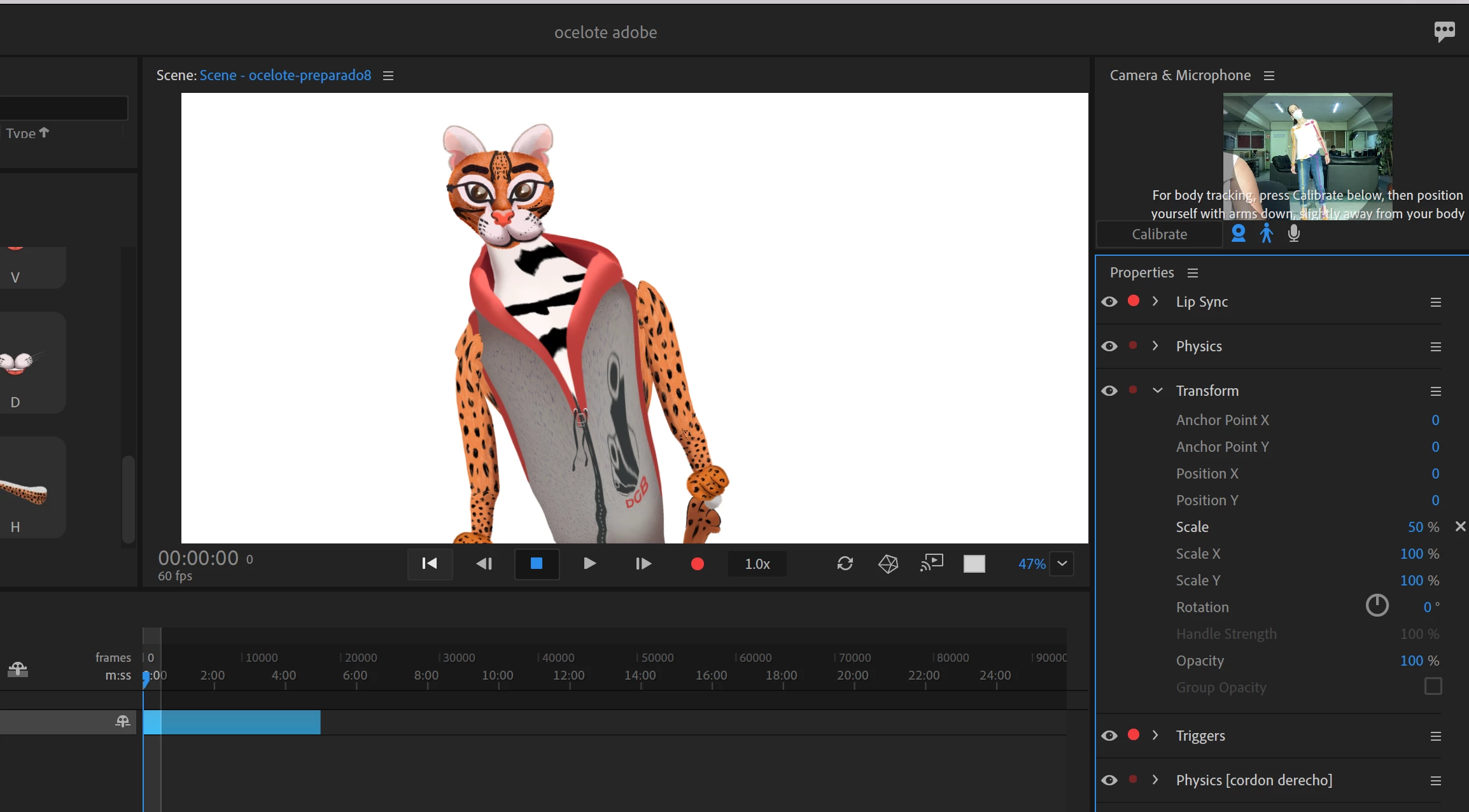The height and width of the screenshot is (812, 1469).
Task: Click the stream live output icon
Action: click(x=931, y=563)
